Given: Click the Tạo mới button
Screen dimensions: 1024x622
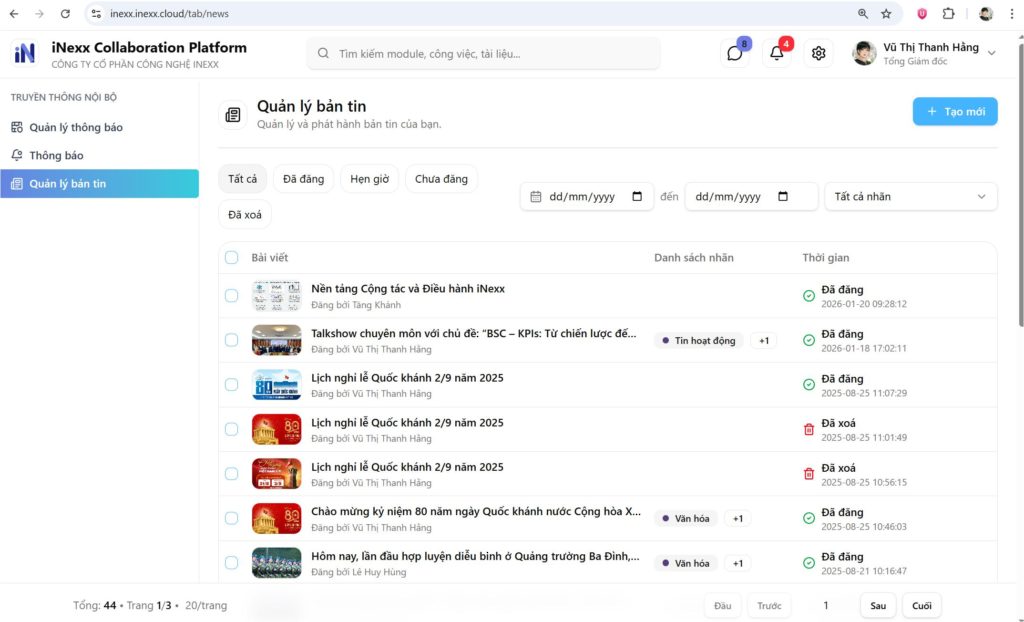Looking at the screenshot, I should pos(955,112).
